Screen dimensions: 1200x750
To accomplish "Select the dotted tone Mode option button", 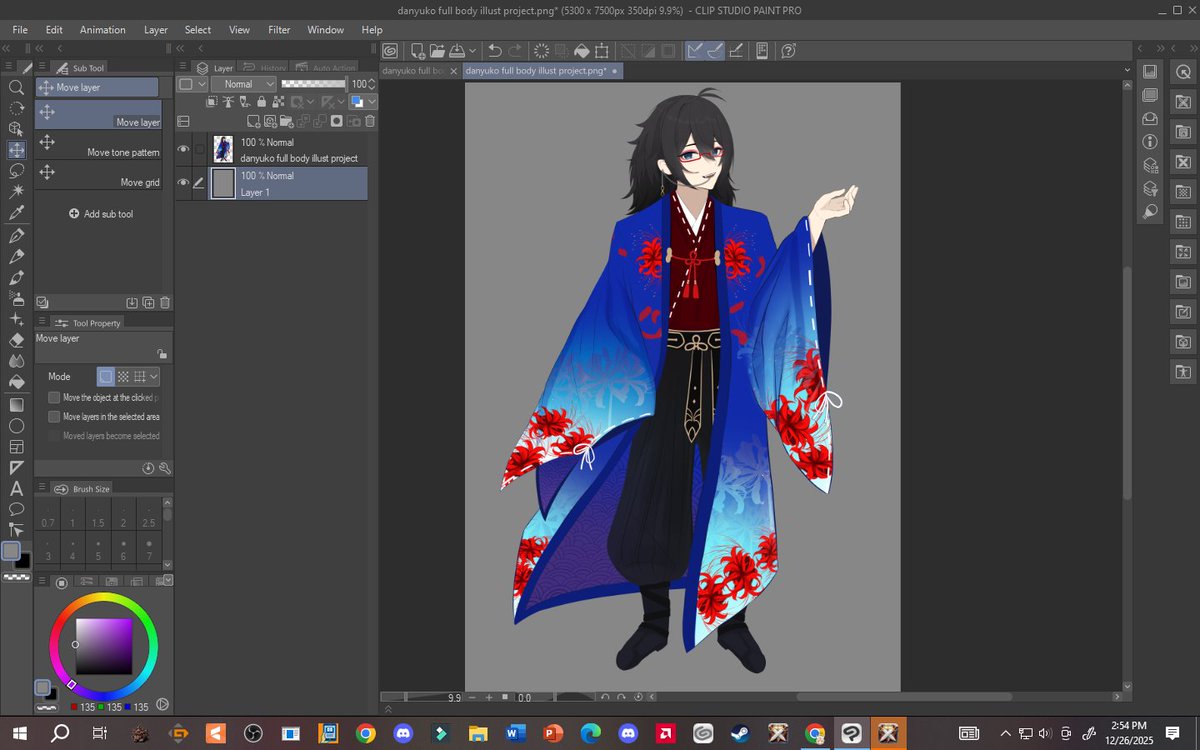I will coord(123,377).
